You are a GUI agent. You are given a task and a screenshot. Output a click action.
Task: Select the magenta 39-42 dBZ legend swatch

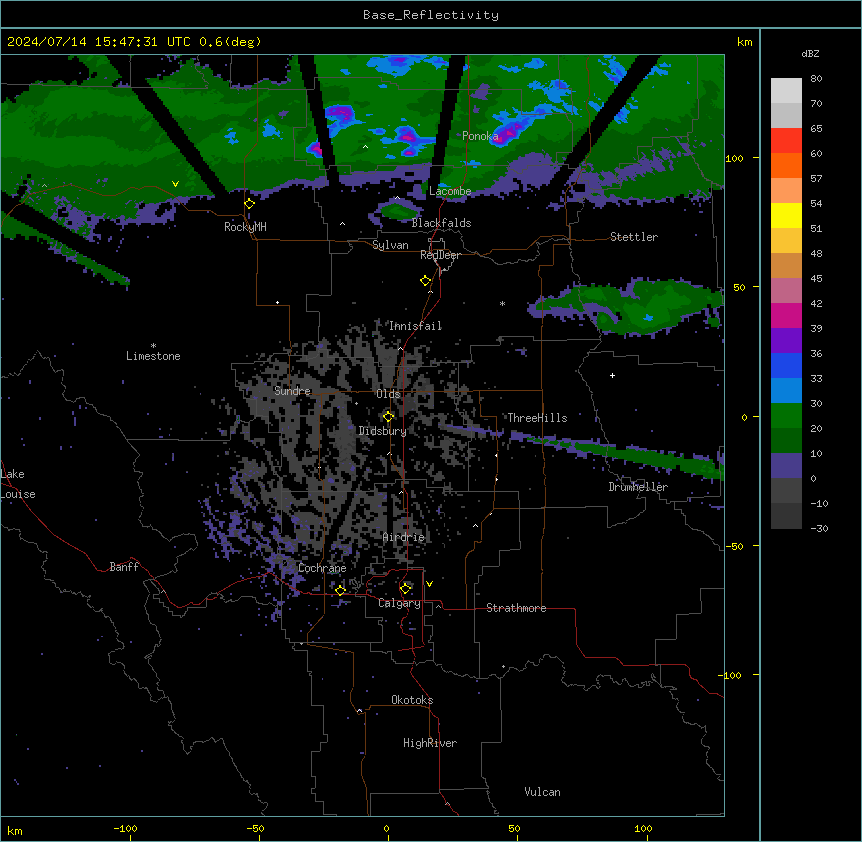pos(786,316)
